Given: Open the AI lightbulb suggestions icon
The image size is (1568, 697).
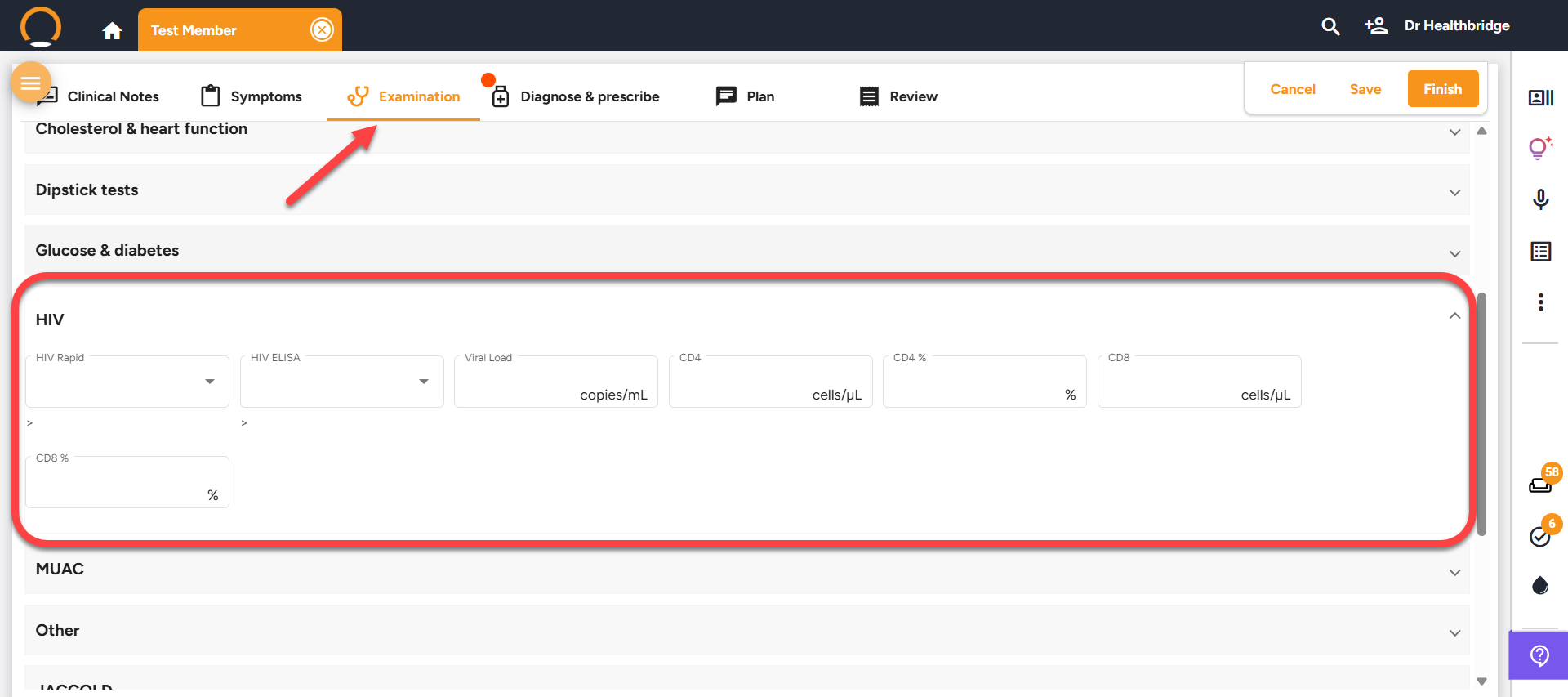Looking at the screenshot, I should (x=1541, y=148).
